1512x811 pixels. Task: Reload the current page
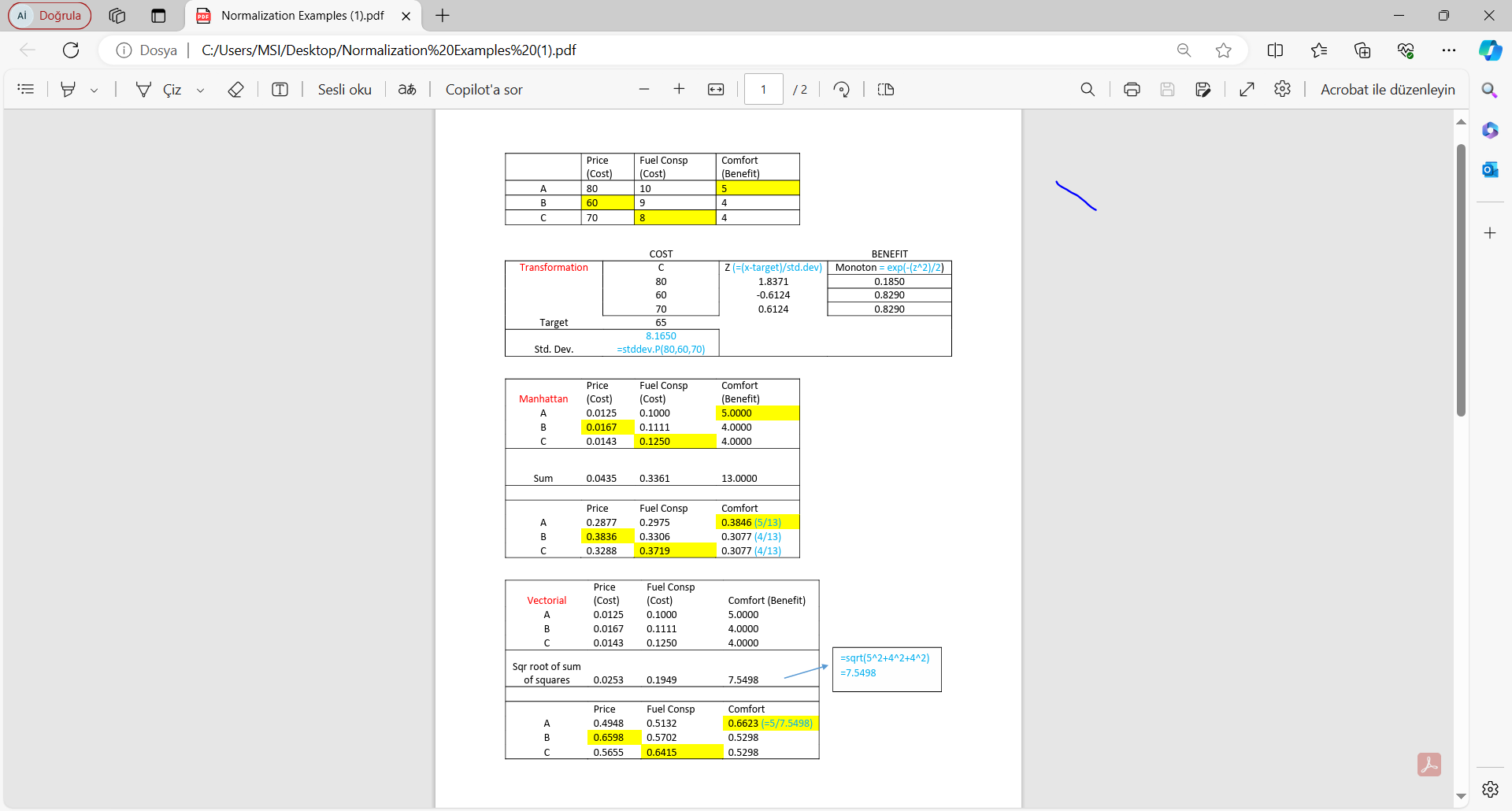[71, 50]
